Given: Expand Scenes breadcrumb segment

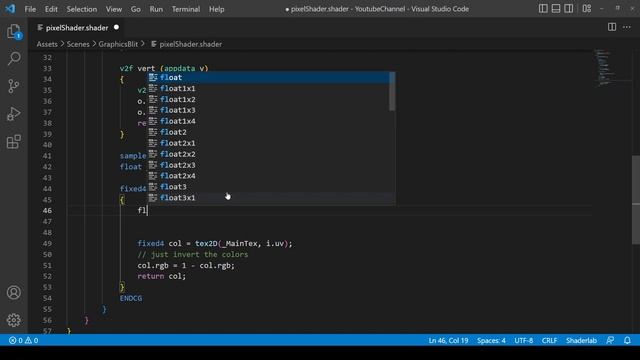Looking at the screenshot, I should point(78,44).
